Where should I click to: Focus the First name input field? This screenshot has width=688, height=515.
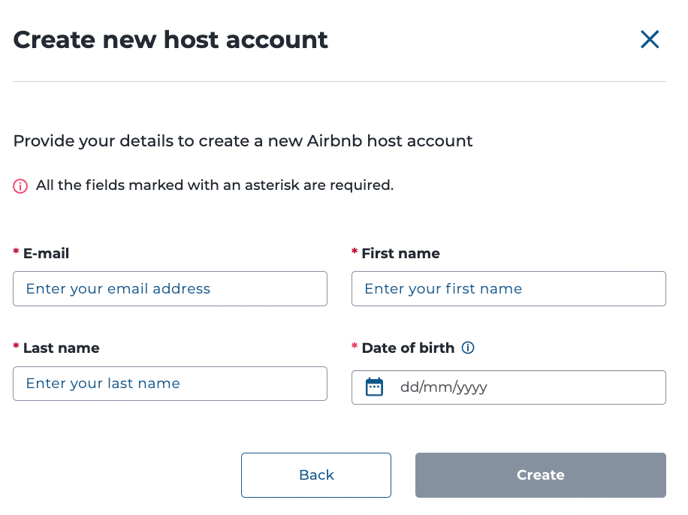(509, 289)
